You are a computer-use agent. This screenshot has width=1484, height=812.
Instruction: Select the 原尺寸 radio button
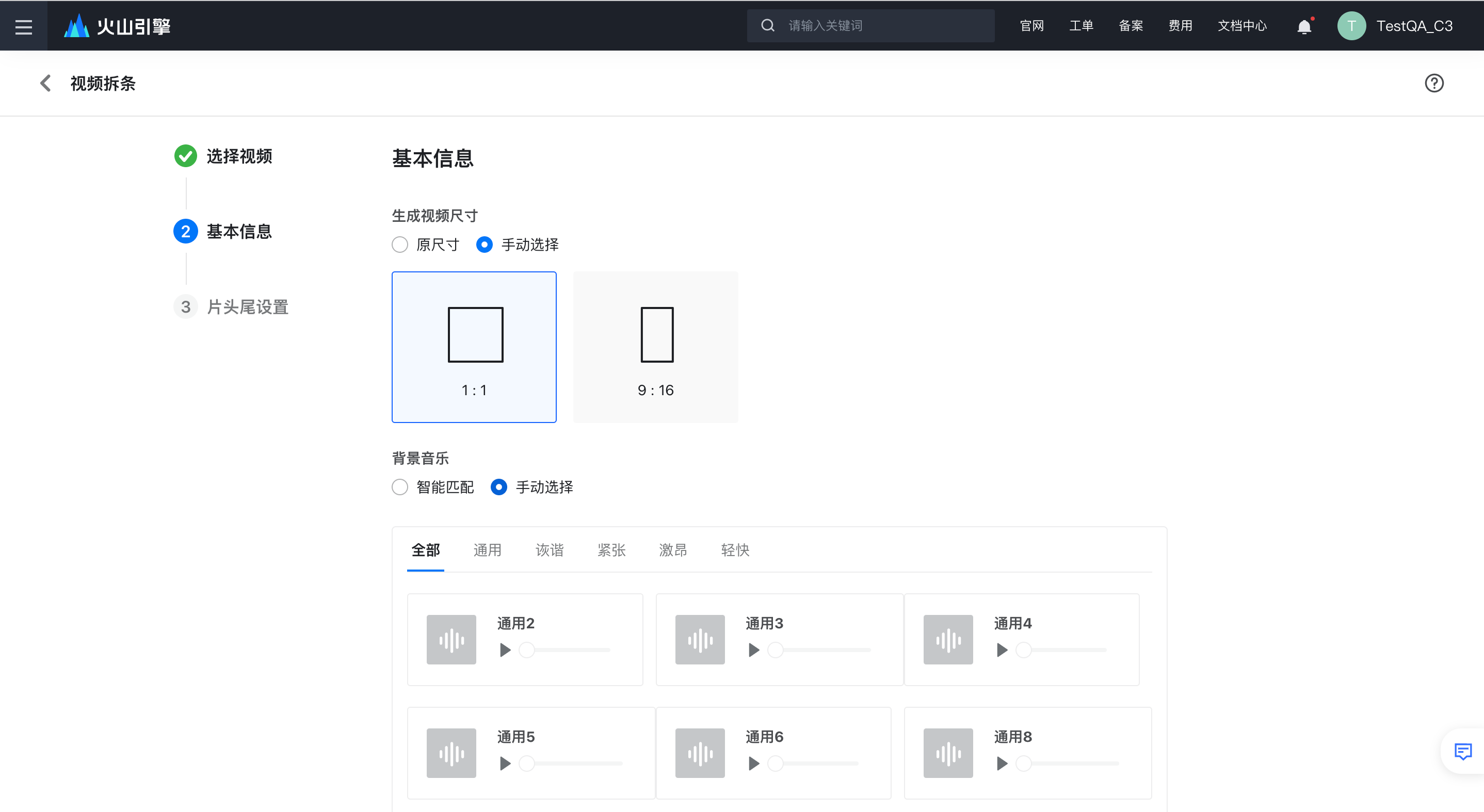(400, 245)
